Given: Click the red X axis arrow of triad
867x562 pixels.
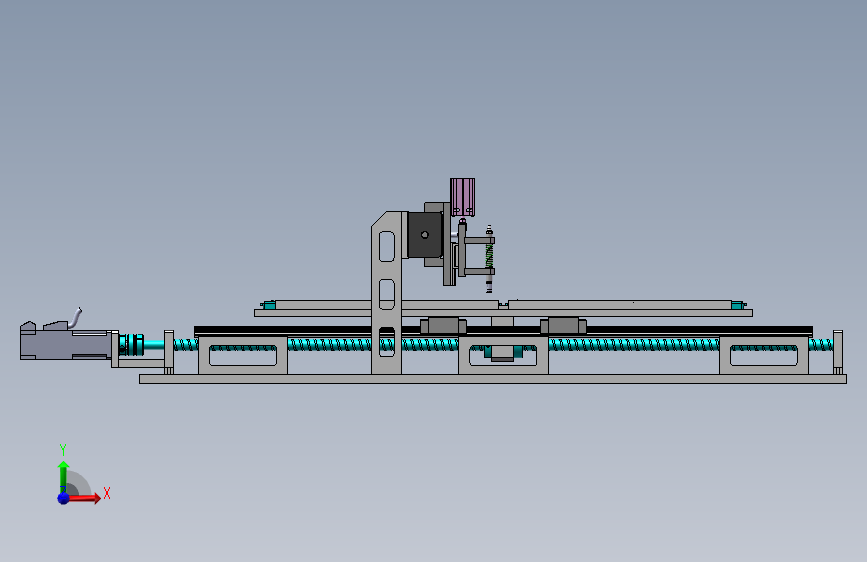Looking at the screenshot, I should click(x=84, y=498).
